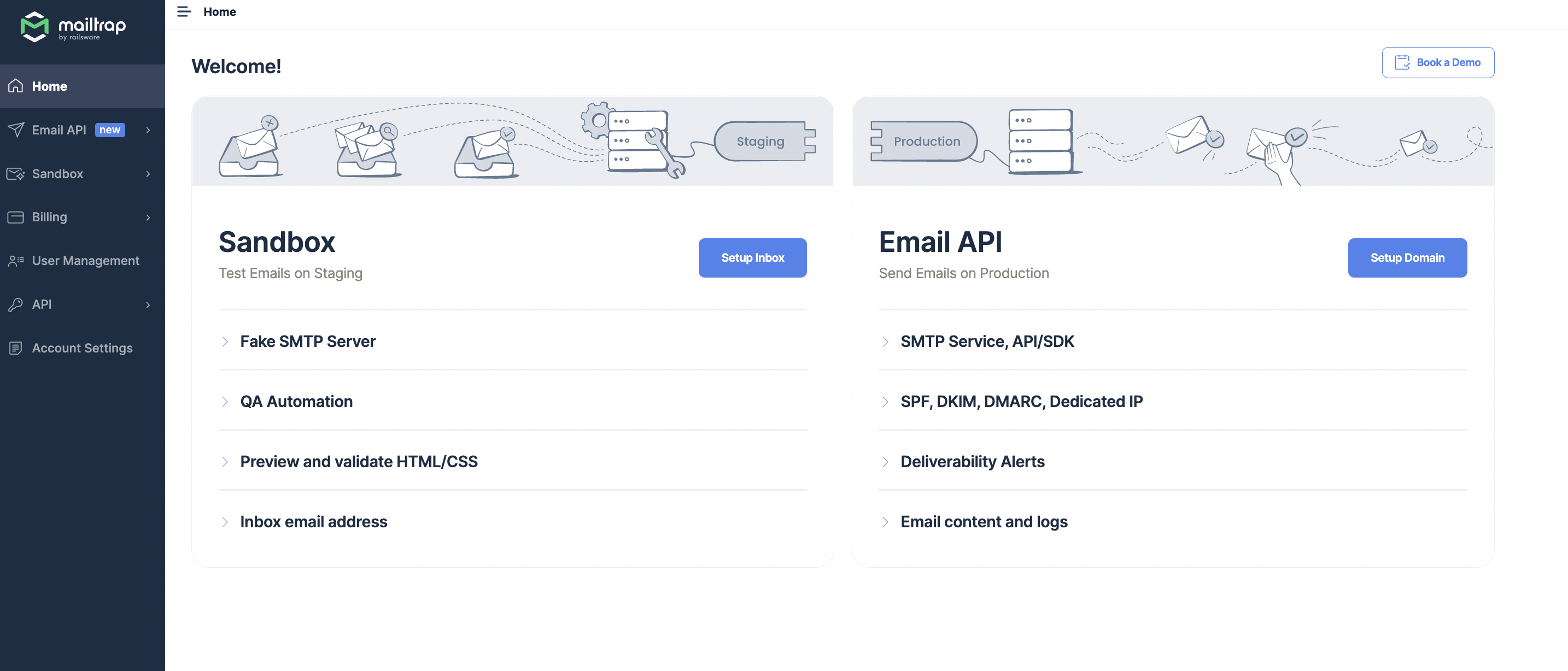The width and height of the screenshot is (1568, 671).
Task: Expand the Deliverability Alerts chevron
Action: 885,462
